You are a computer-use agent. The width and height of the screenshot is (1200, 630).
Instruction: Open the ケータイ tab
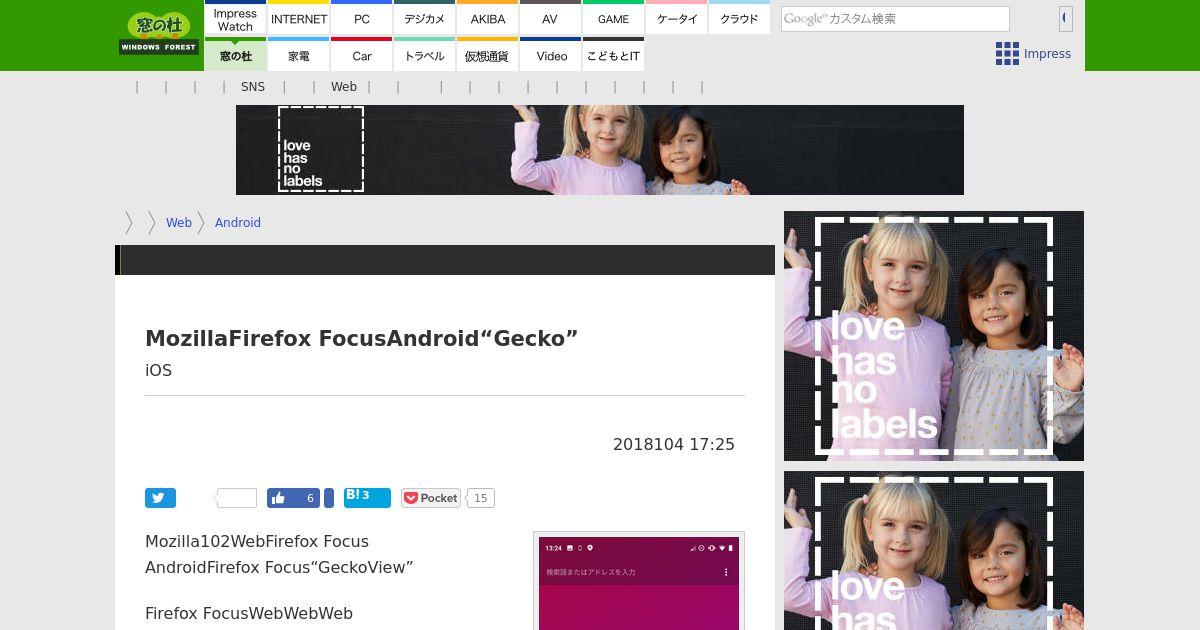pos(677,18)
